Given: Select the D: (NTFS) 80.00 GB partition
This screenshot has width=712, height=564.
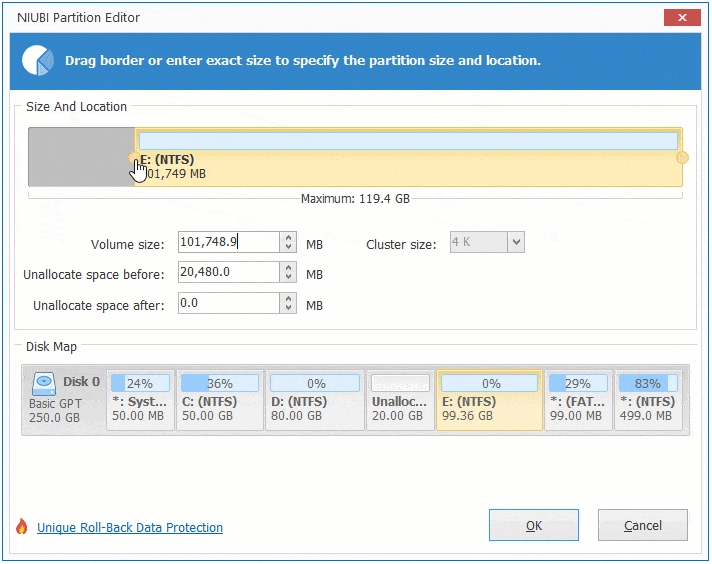Looking at the screenshot, I should tap(314, 400).
